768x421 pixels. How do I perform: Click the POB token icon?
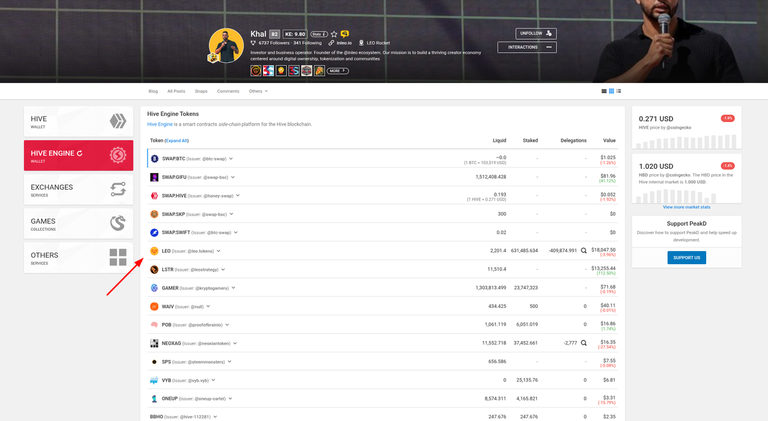click(154, 325)
